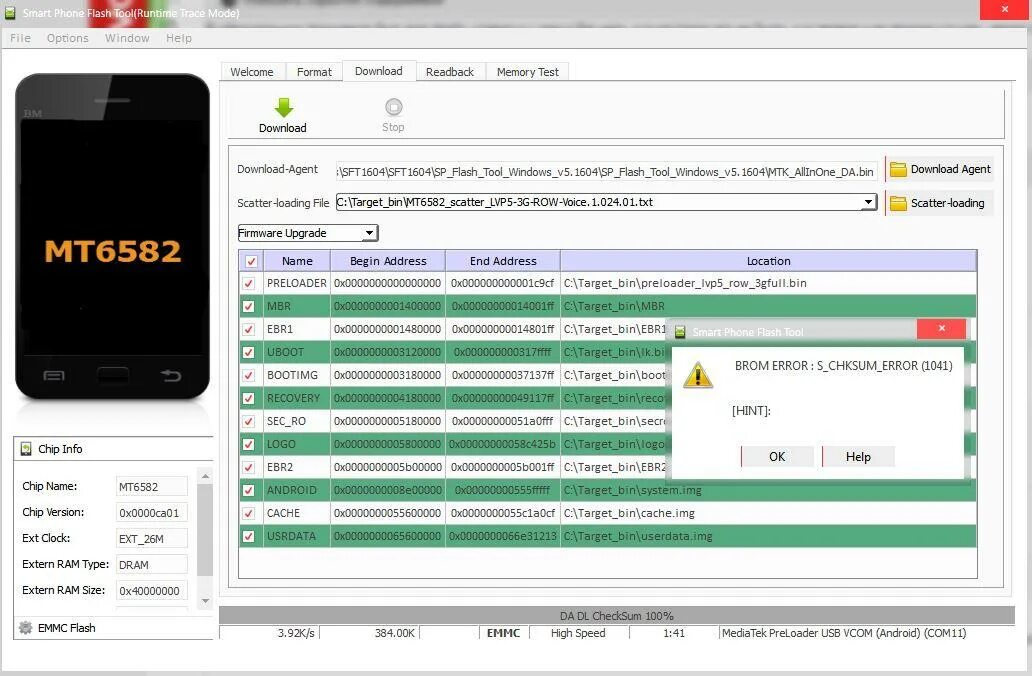Select the Download tab
This screenshot has width=1032, height=676.
tap(378, 71)
